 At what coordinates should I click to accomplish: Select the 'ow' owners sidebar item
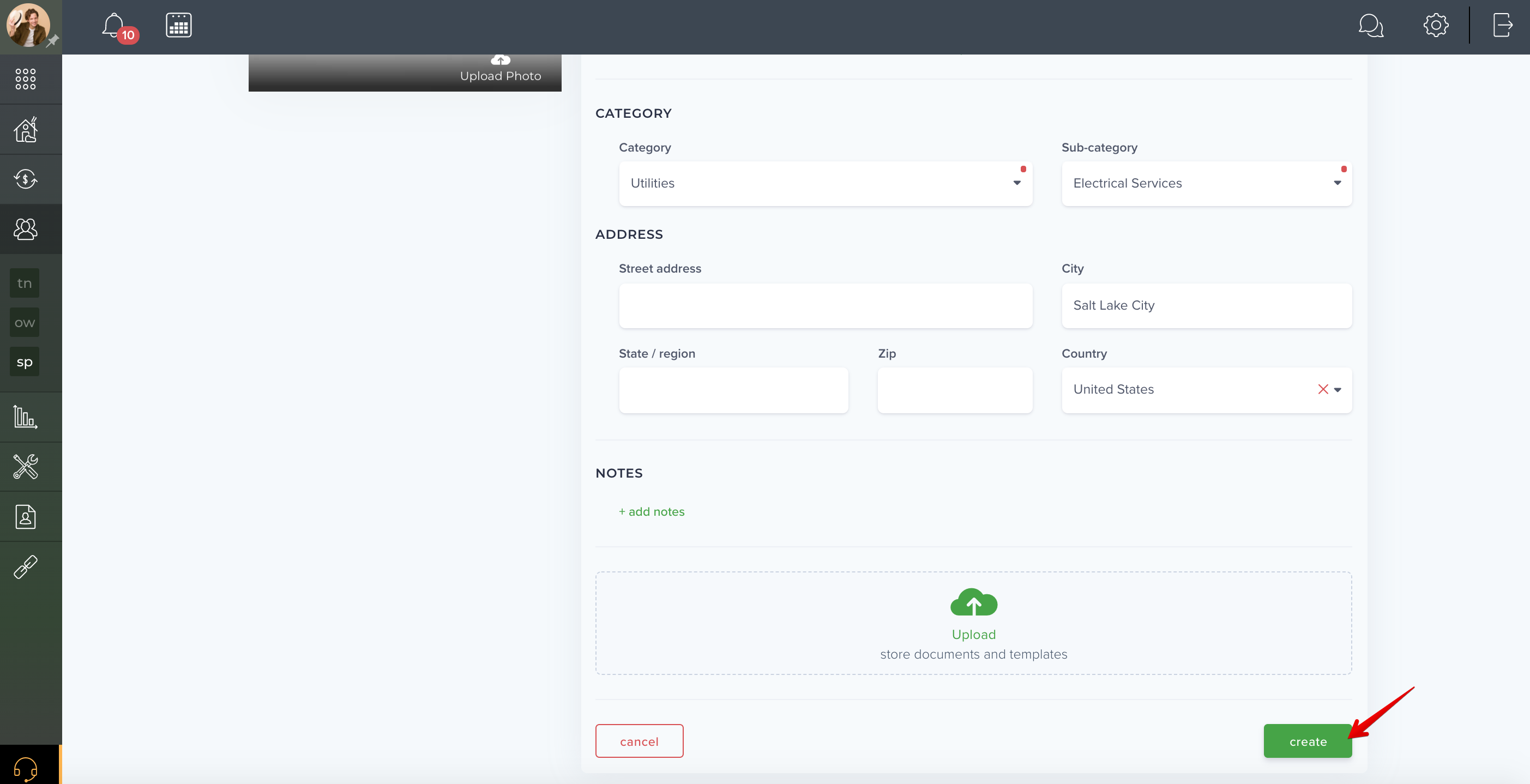pos(25,323)
